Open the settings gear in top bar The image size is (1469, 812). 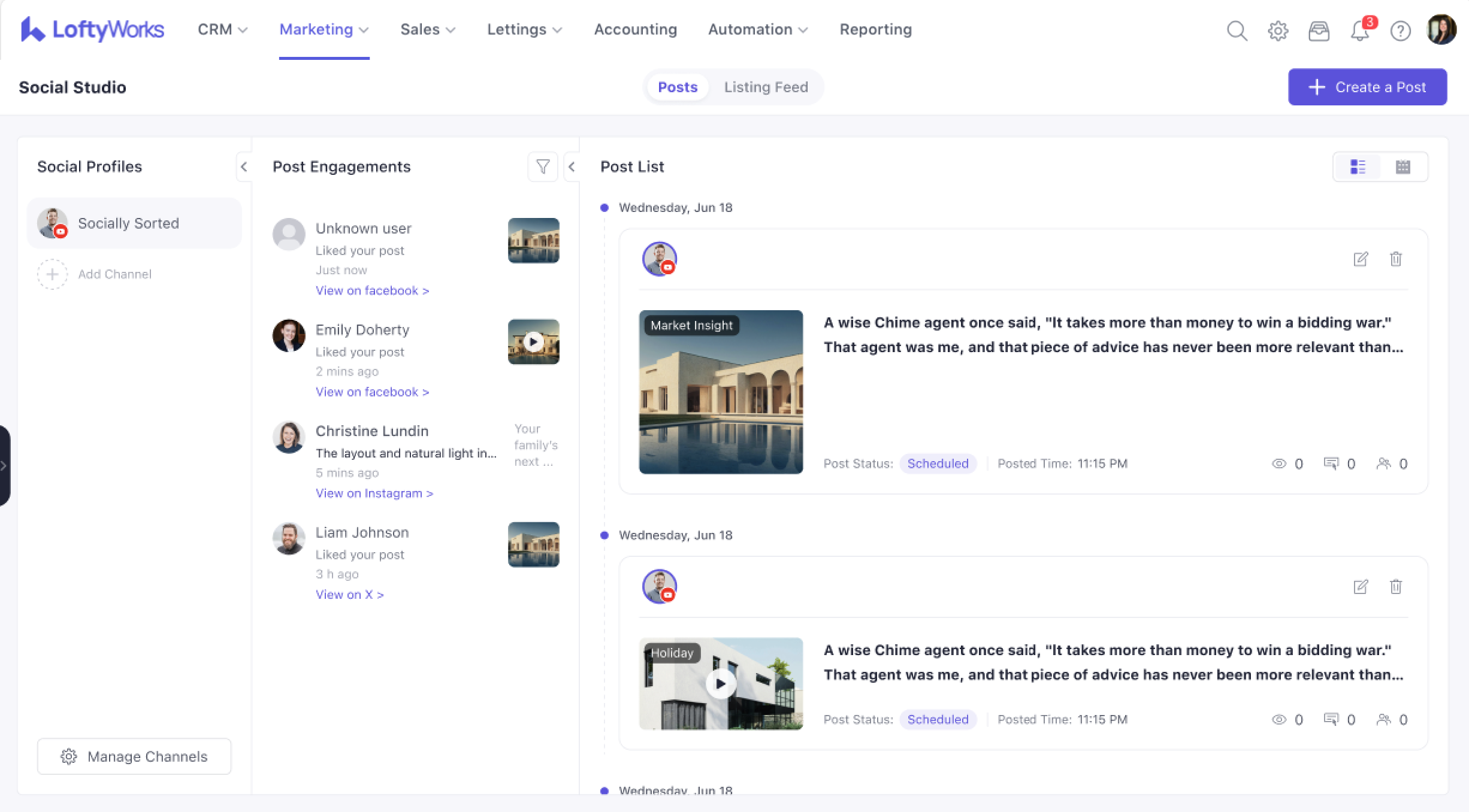1278,30
